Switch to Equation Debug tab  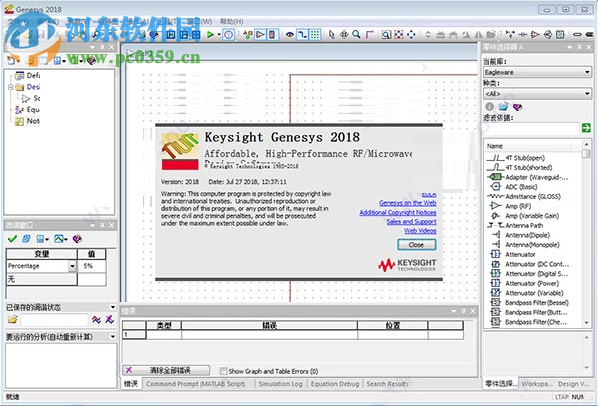[x=335, y=384]
